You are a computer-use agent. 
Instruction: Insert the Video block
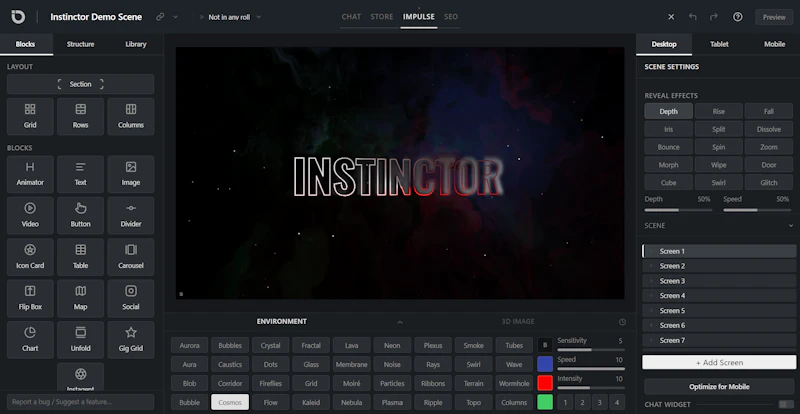[30, 215]
